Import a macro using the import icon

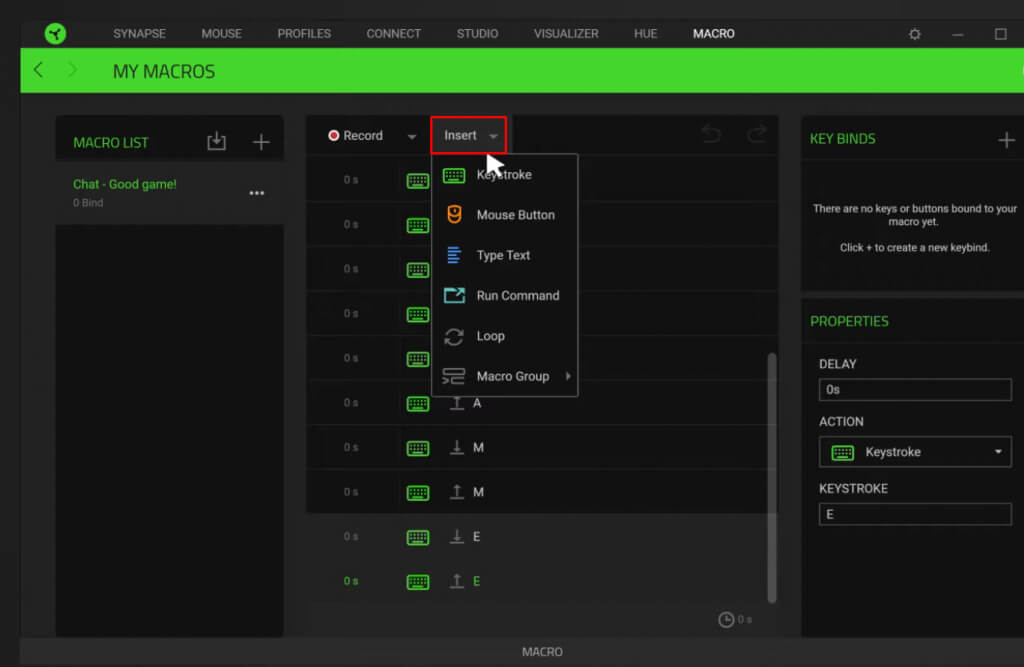coord(216,141)
